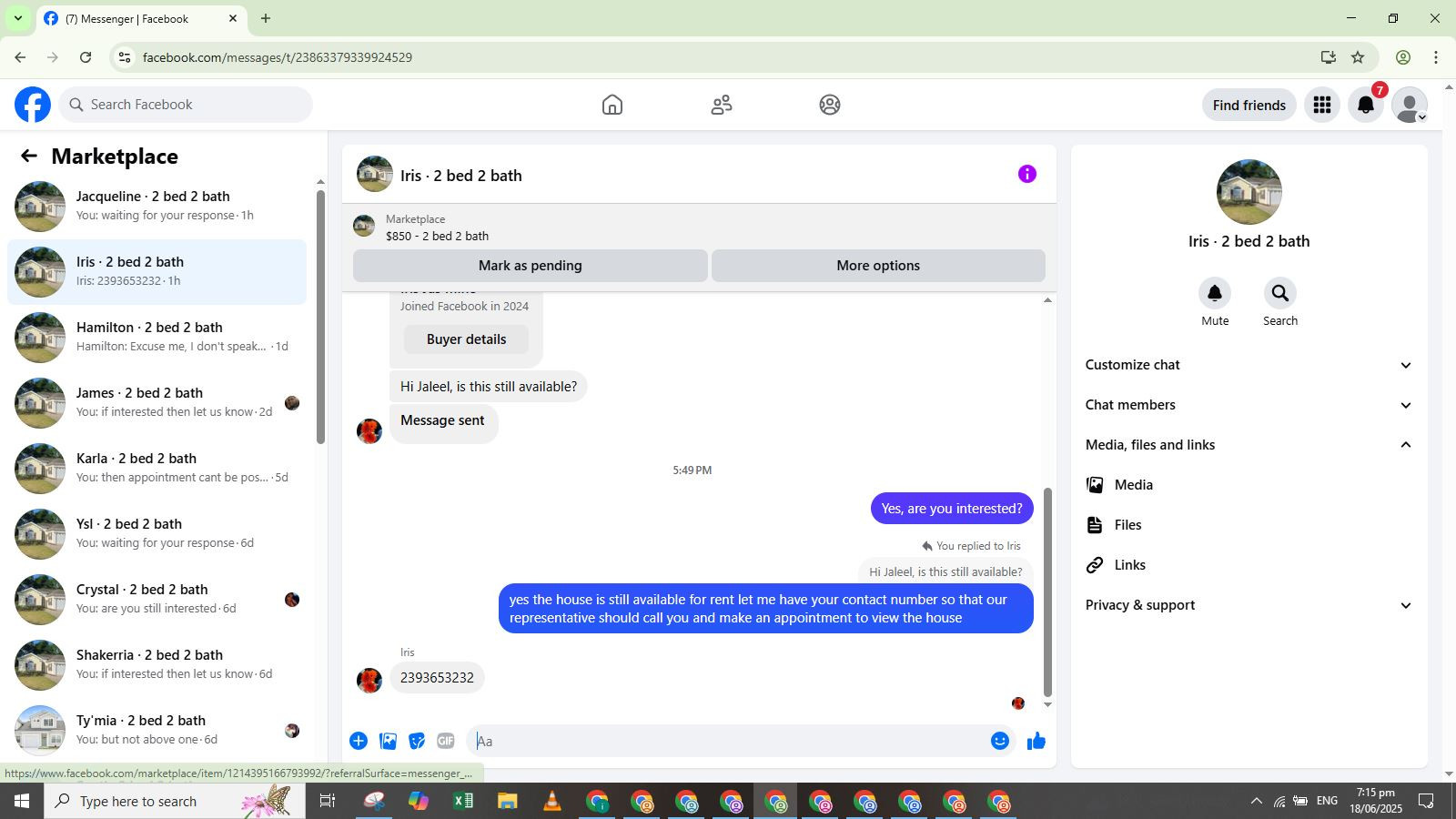1456x819 pixels.
Task: Open the Friends icon in top navigation
Action: tap(722, 105)
